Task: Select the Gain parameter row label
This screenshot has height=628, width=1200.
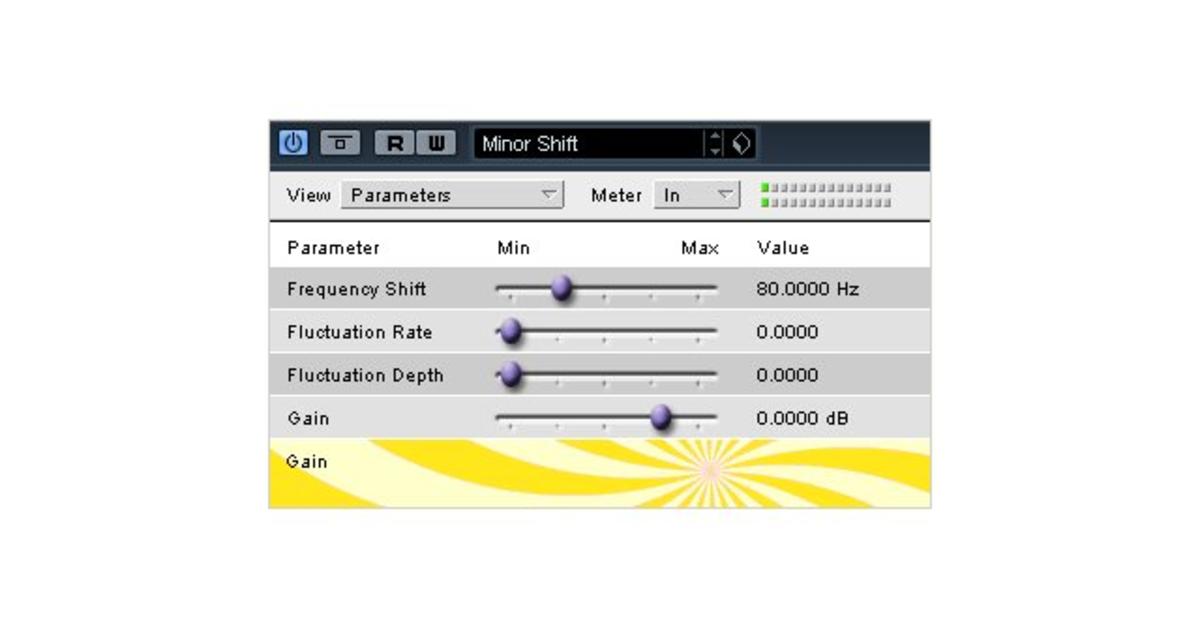Action: (308, 418)
